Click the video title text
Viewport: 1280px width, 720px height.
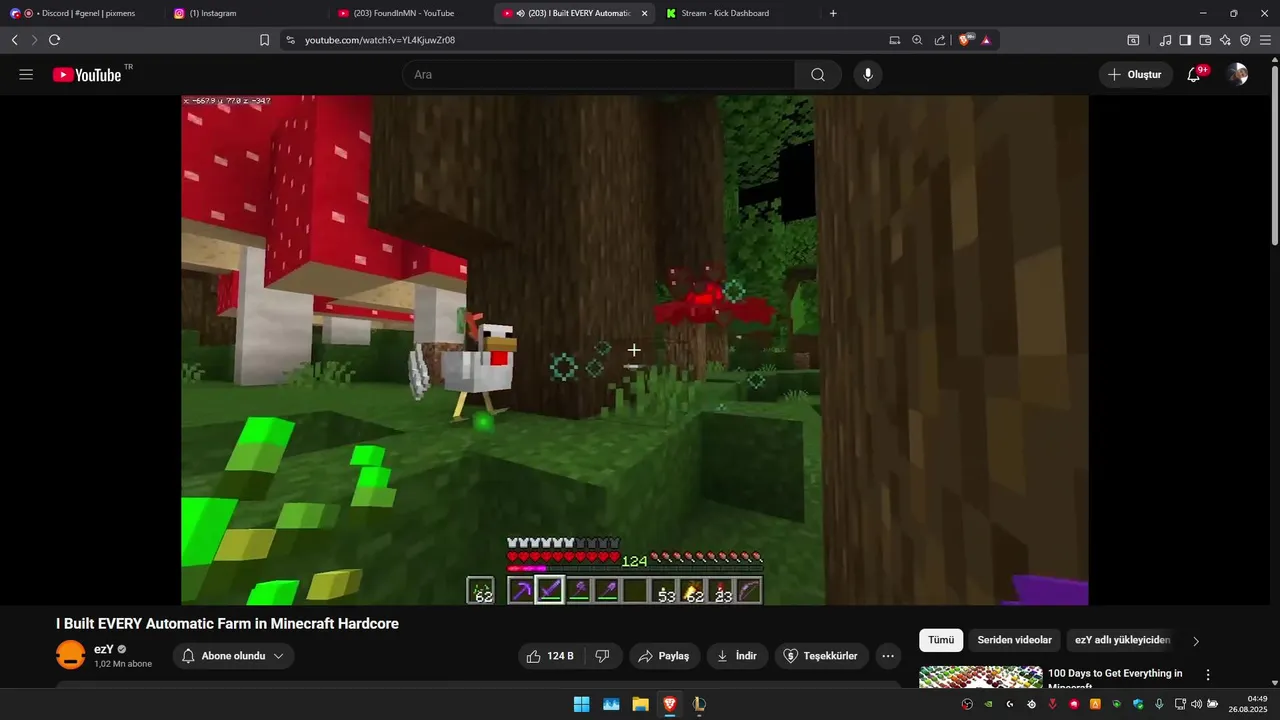pos(227,624)
